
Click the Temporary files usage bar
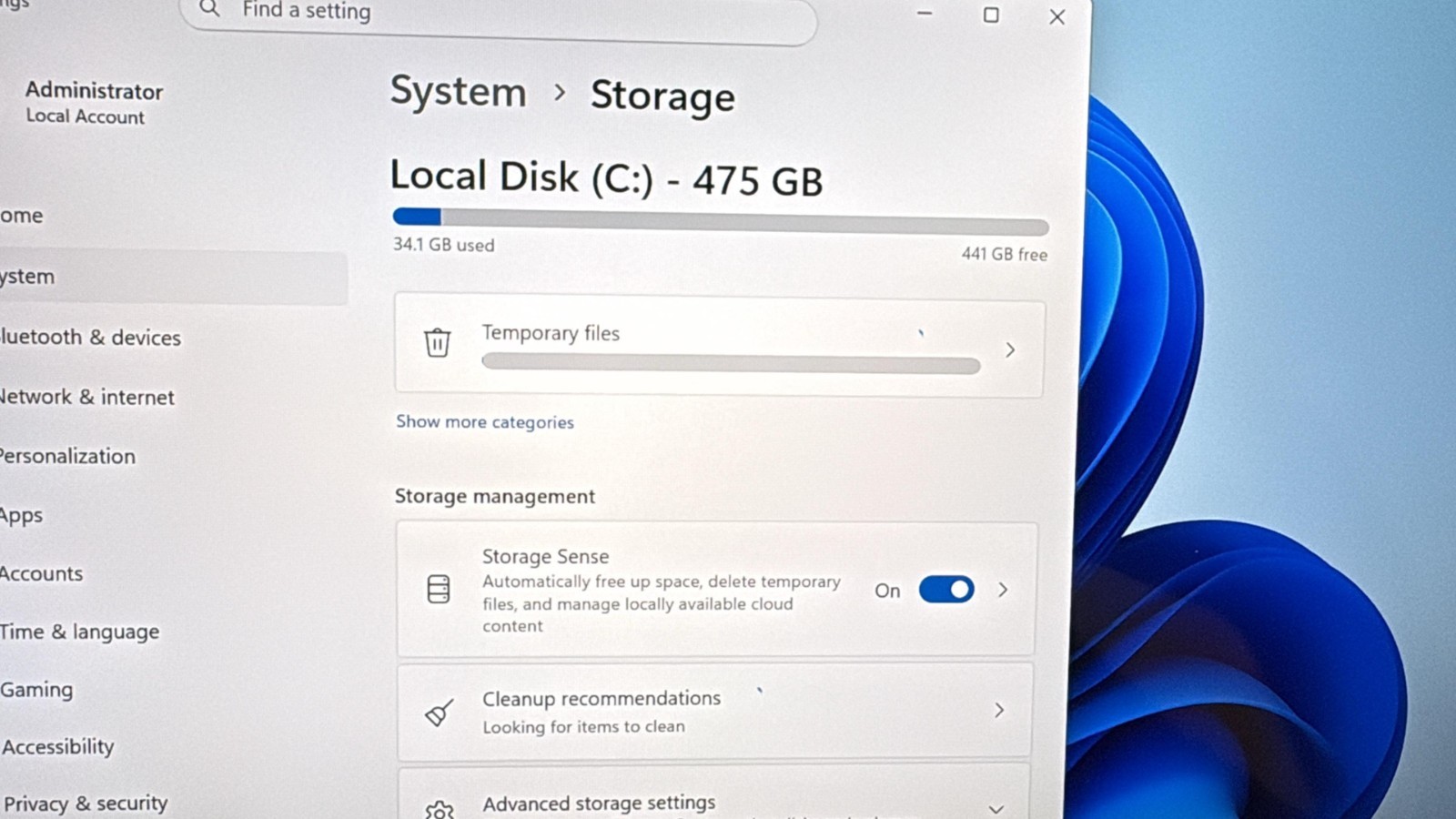click(x=731, y=365)
